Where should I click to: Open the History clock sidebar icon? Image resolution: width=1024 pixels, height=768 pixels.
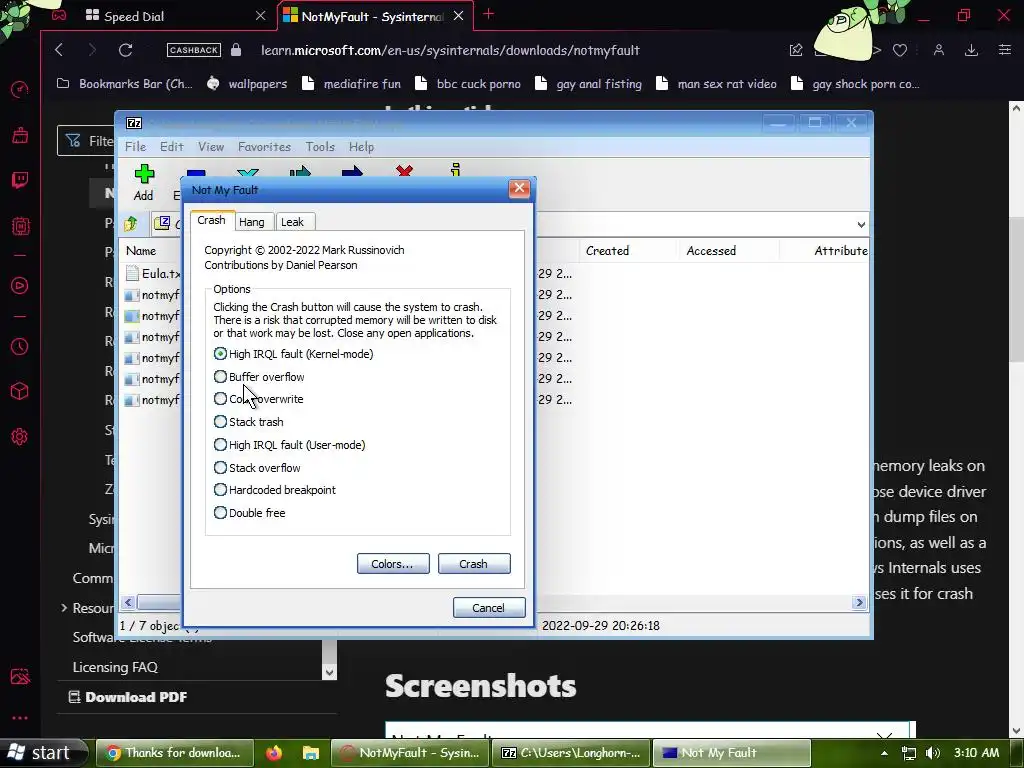20,346
